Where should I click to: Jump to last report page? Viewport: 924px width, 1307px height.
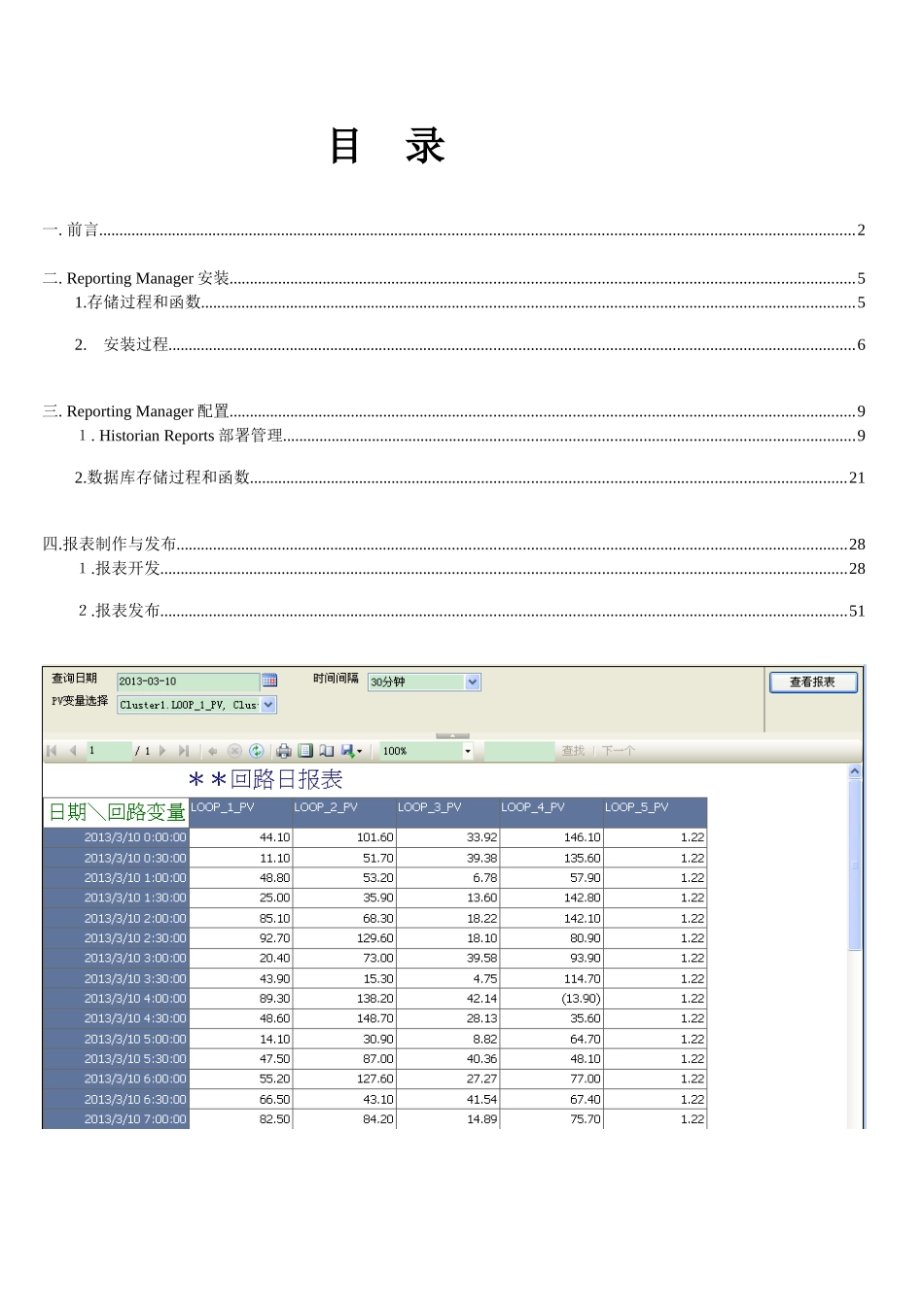183,751
